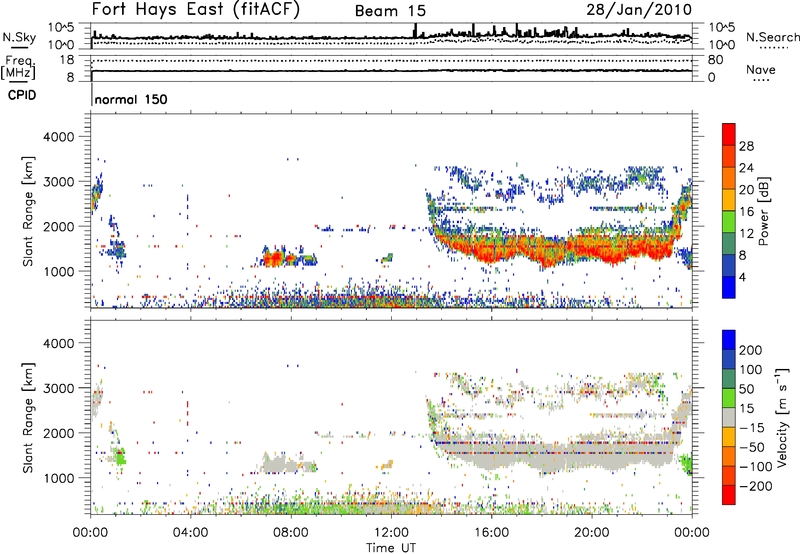800x554 pixels.
Task: Click the 'N.Search' legend label
Action: tap(772, 37)
